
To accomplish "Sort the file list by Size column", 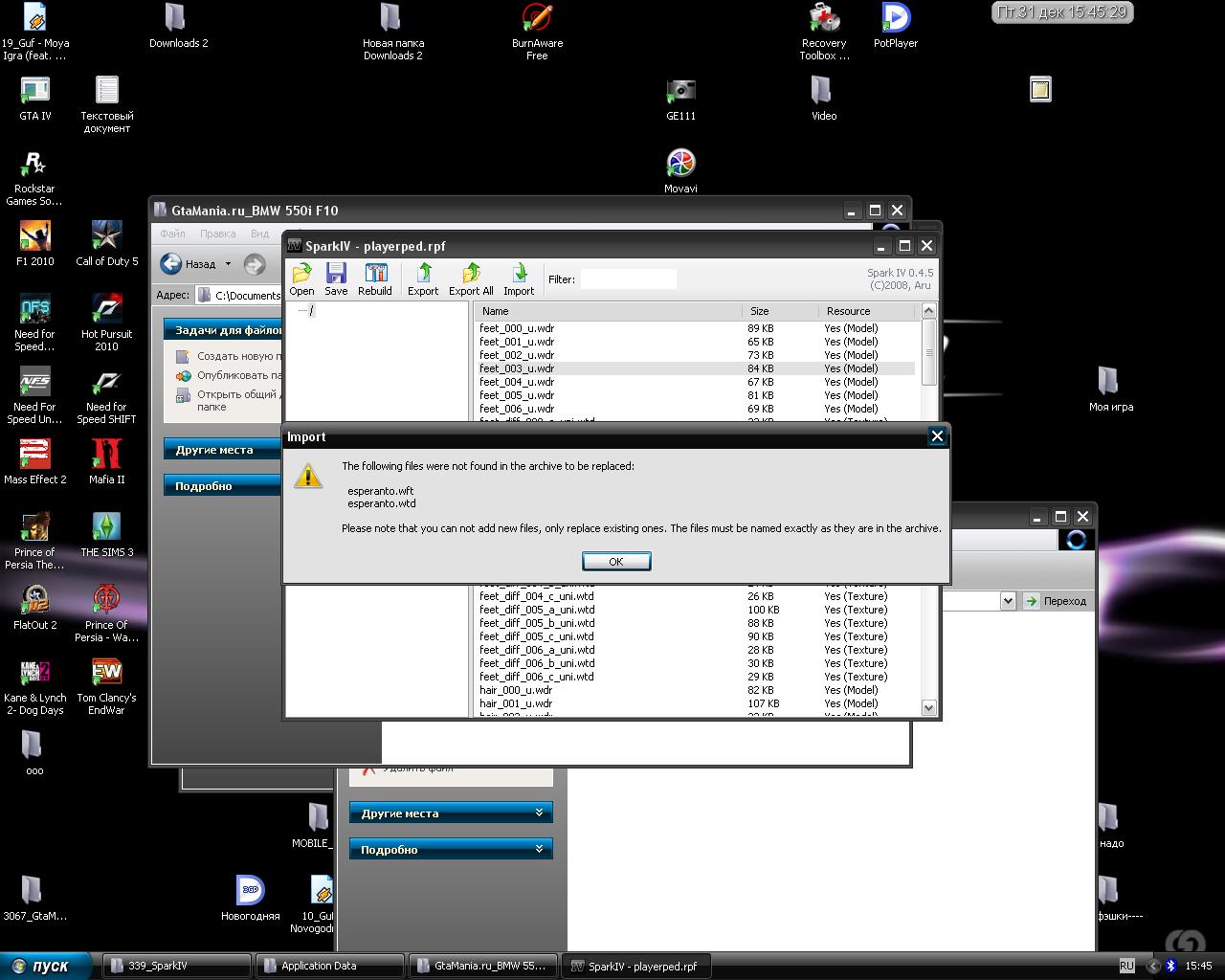I will coord(780,311).
